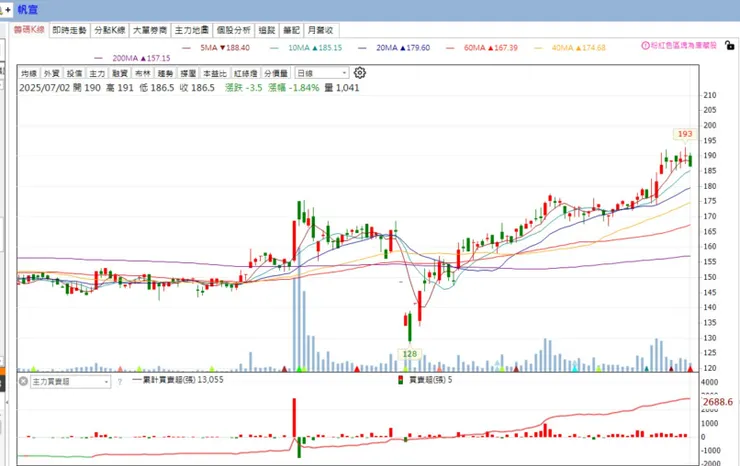Image resolution: width=740 pixels, height=466 pixels.
Task: Open the 月營收 tab
Action: click(x=321, y=30)
